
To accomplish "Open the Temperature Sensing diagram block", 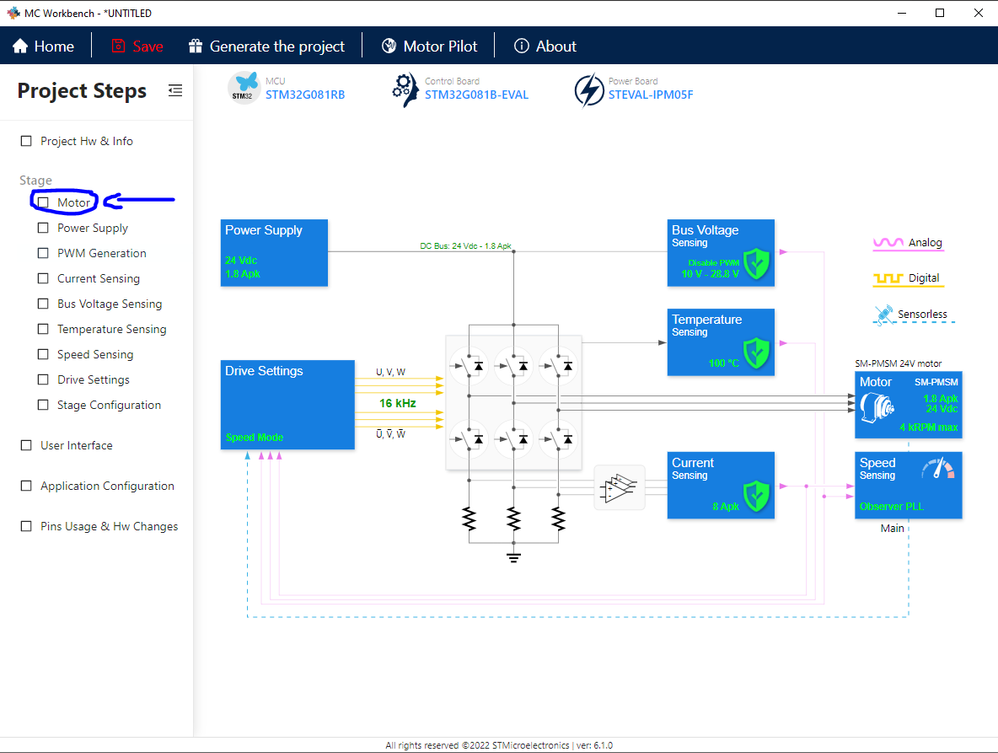I will tap(721, 342).
